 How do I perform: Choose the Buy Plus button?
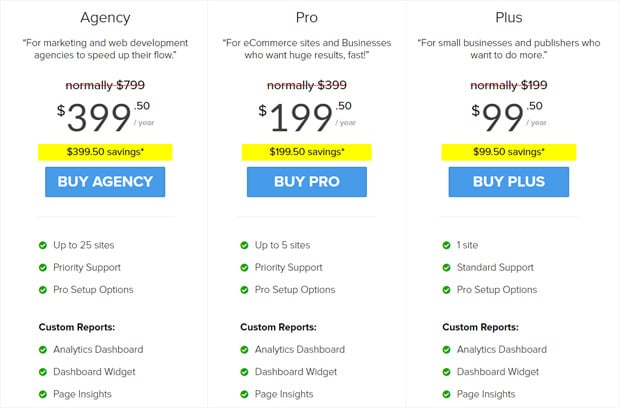point(508,182)
